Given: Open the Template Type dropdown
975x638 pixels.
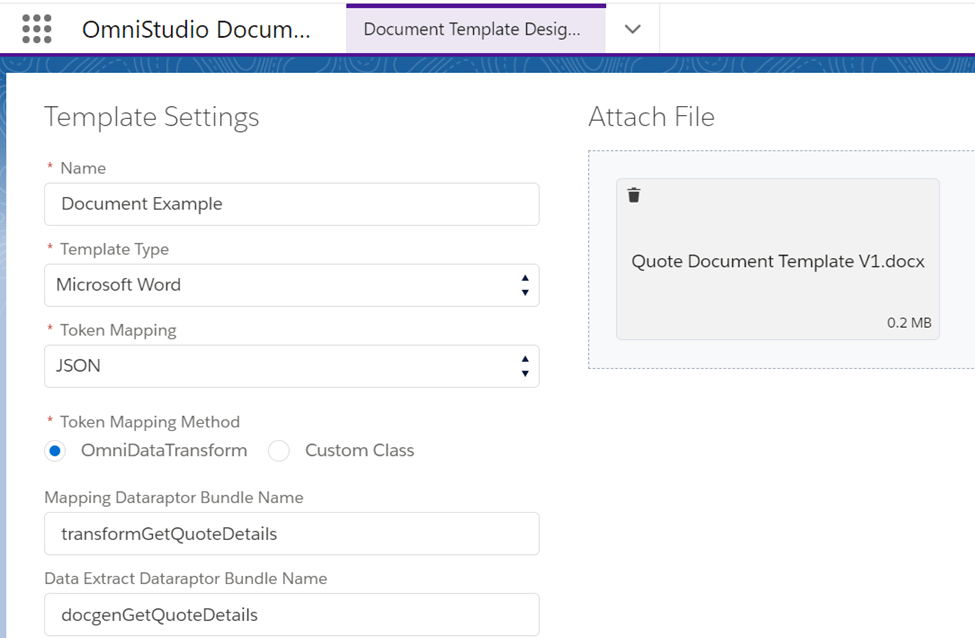Looking at the screenshot, I should (291, 285).
